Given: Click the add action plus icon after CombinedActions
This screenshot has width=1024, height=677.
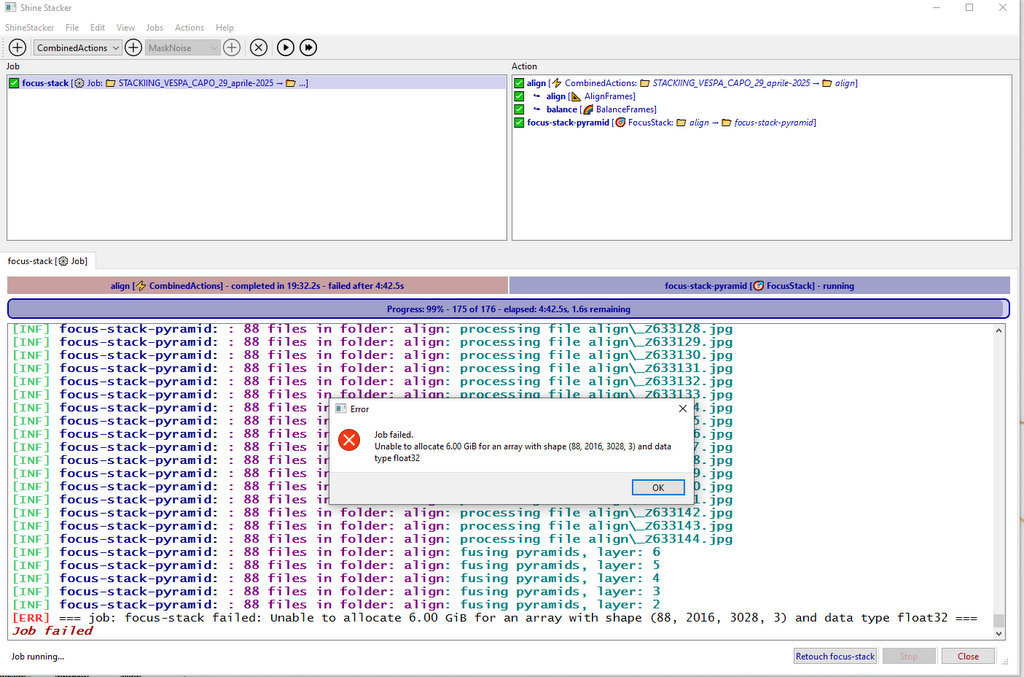Looking at the screenshot, I should [133, 47].
